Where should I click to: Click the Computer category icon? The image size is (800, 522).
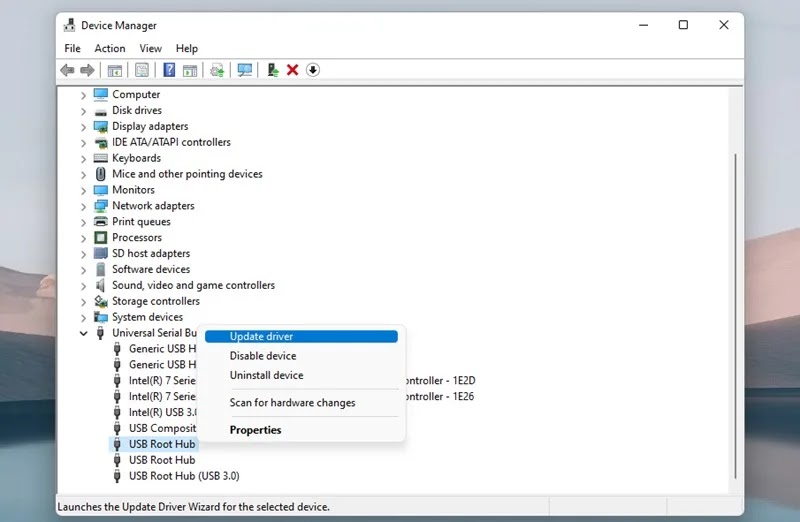(101, 94)
